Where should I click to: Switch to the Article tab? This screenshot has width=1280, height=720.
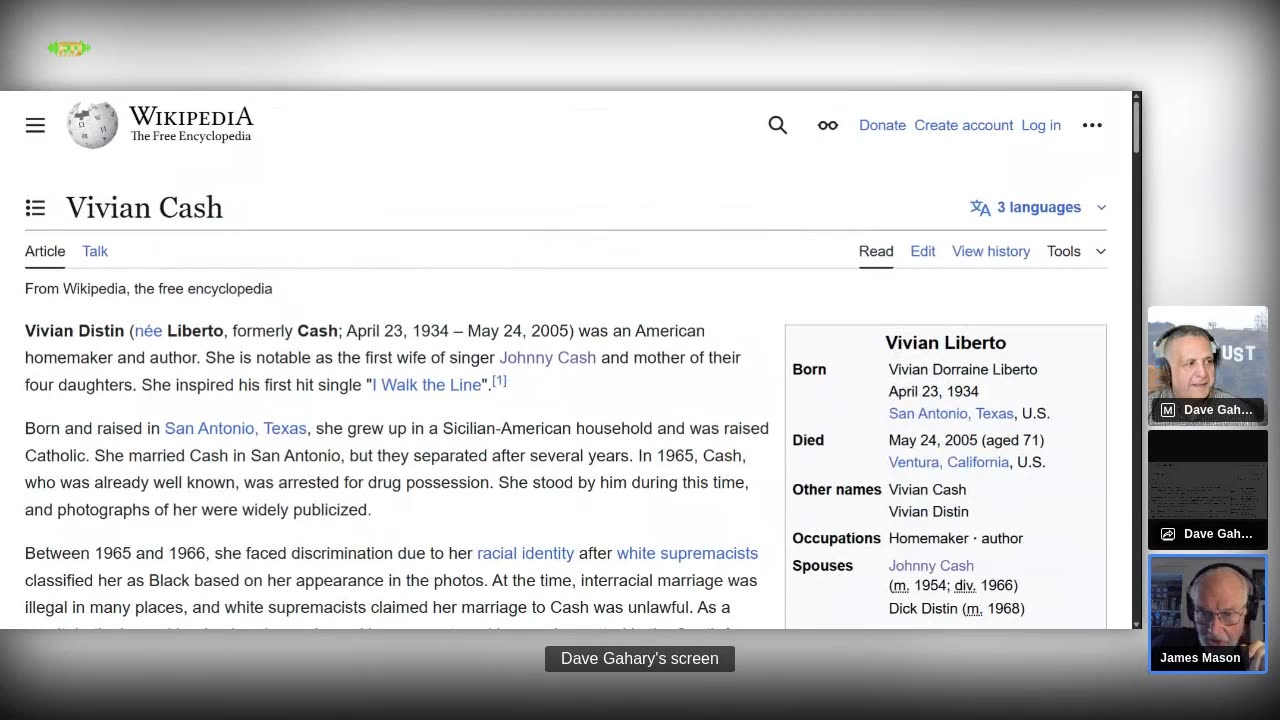[x=45, y=251]
